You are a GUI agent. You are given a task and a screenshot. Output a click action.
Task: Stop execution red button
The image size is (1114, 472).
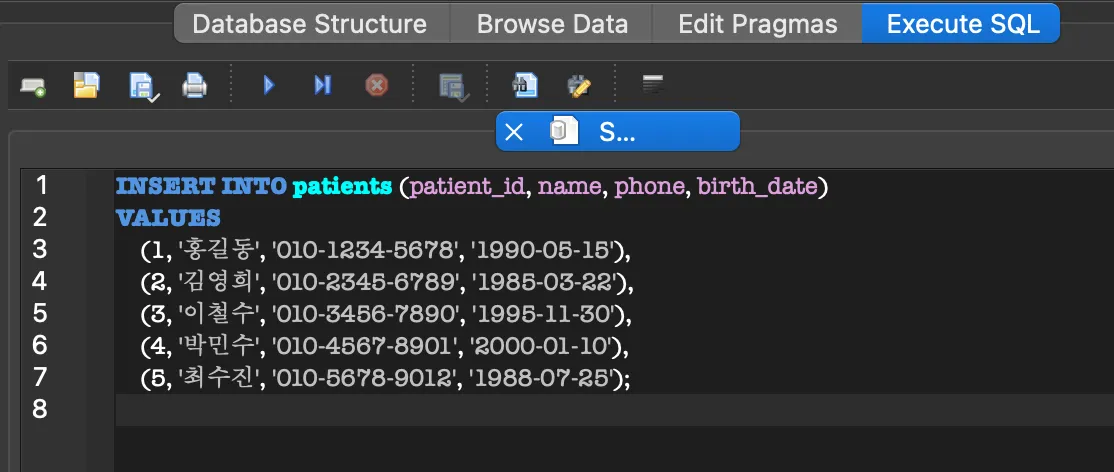pos(377,86)
